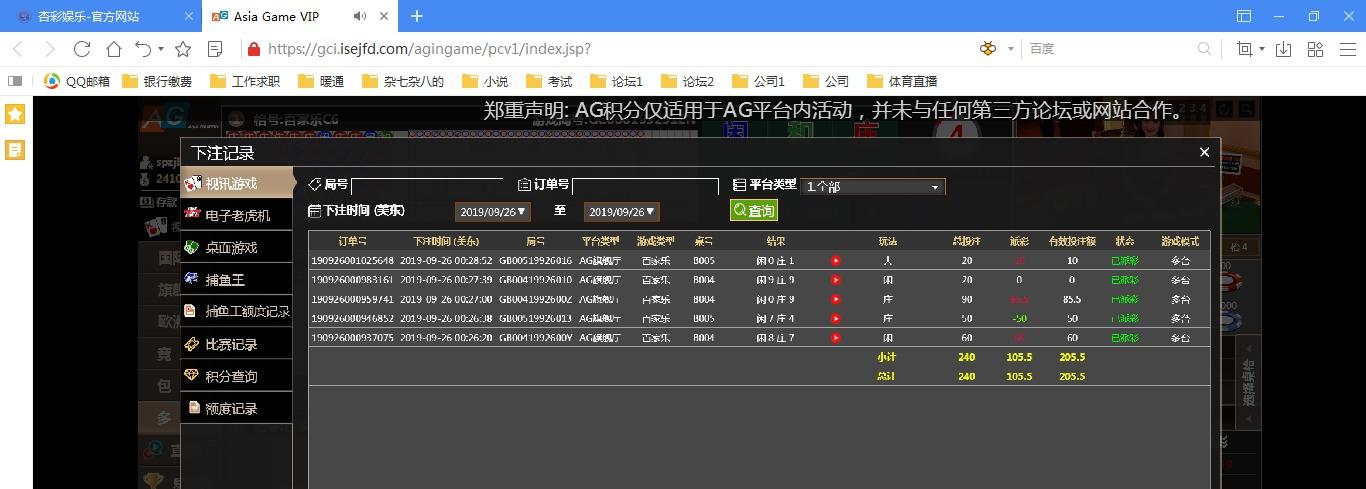Image resolution: width=1366 pixels, height=489 pixels.
Task: Expand the screenshot tool dropdown arrow
Action: click(x=1262, y=48)
